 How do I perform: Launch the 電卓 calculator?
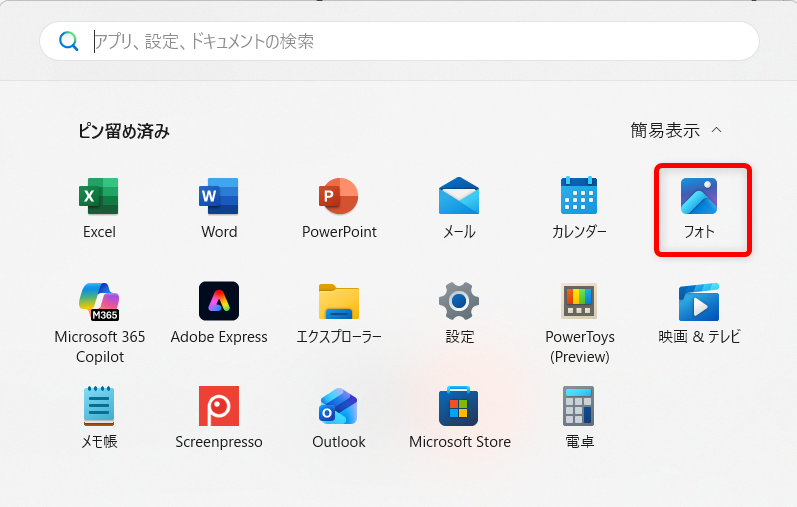tap(579, 418)
